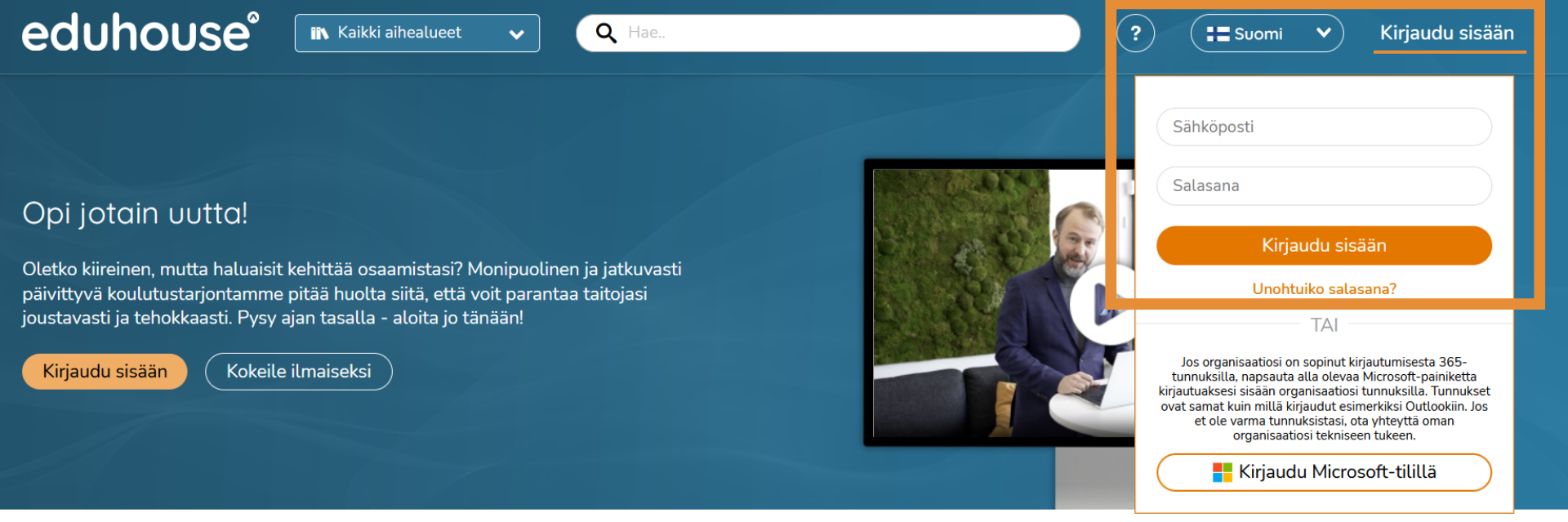This screenshot has width=1568, height=522.
Task: Expand the Kaikki aihealueet dropdown arrow
Action: point(516,34)
